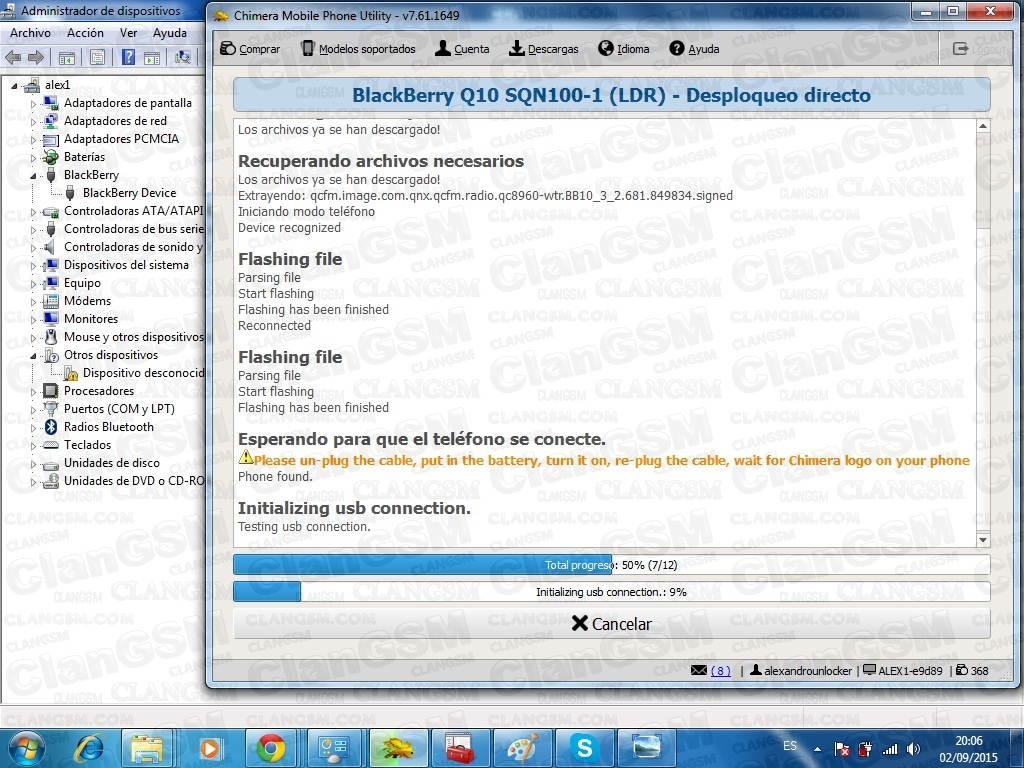1024x768 pixels.
Task: Collapse Otros dispositivos node
Action: [33, 355]
